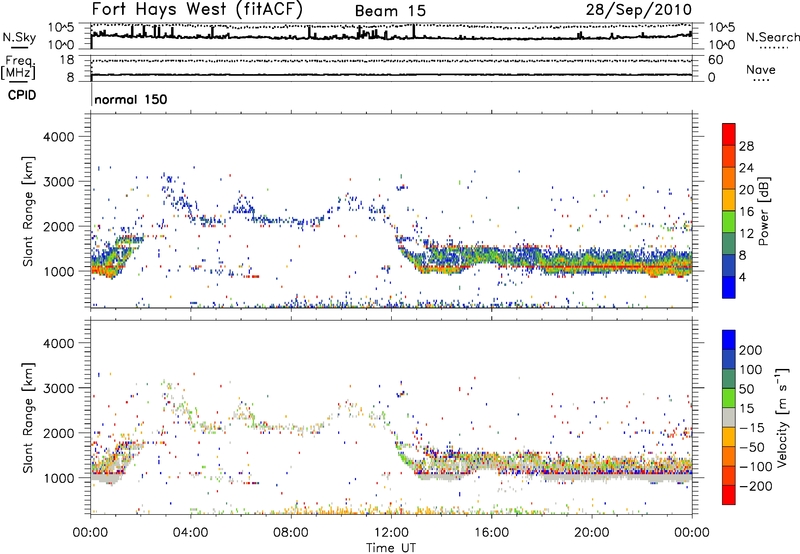800x554 pixels.
Task: Click the red segment at the top of the Power colorbar
Action: 729,135
